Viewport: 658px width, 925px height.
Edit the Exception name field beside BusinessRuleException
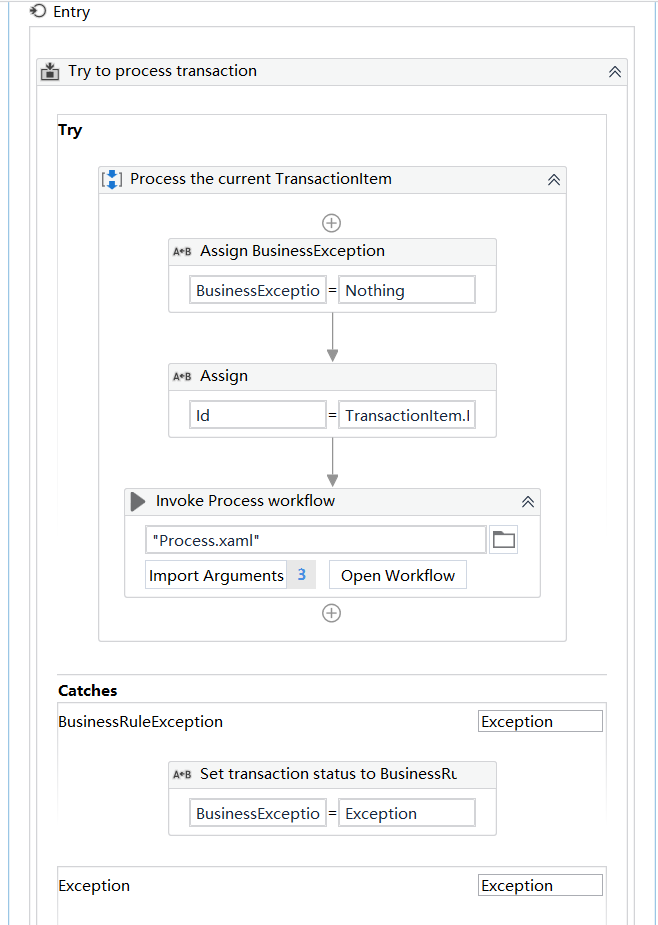(540, 721)
